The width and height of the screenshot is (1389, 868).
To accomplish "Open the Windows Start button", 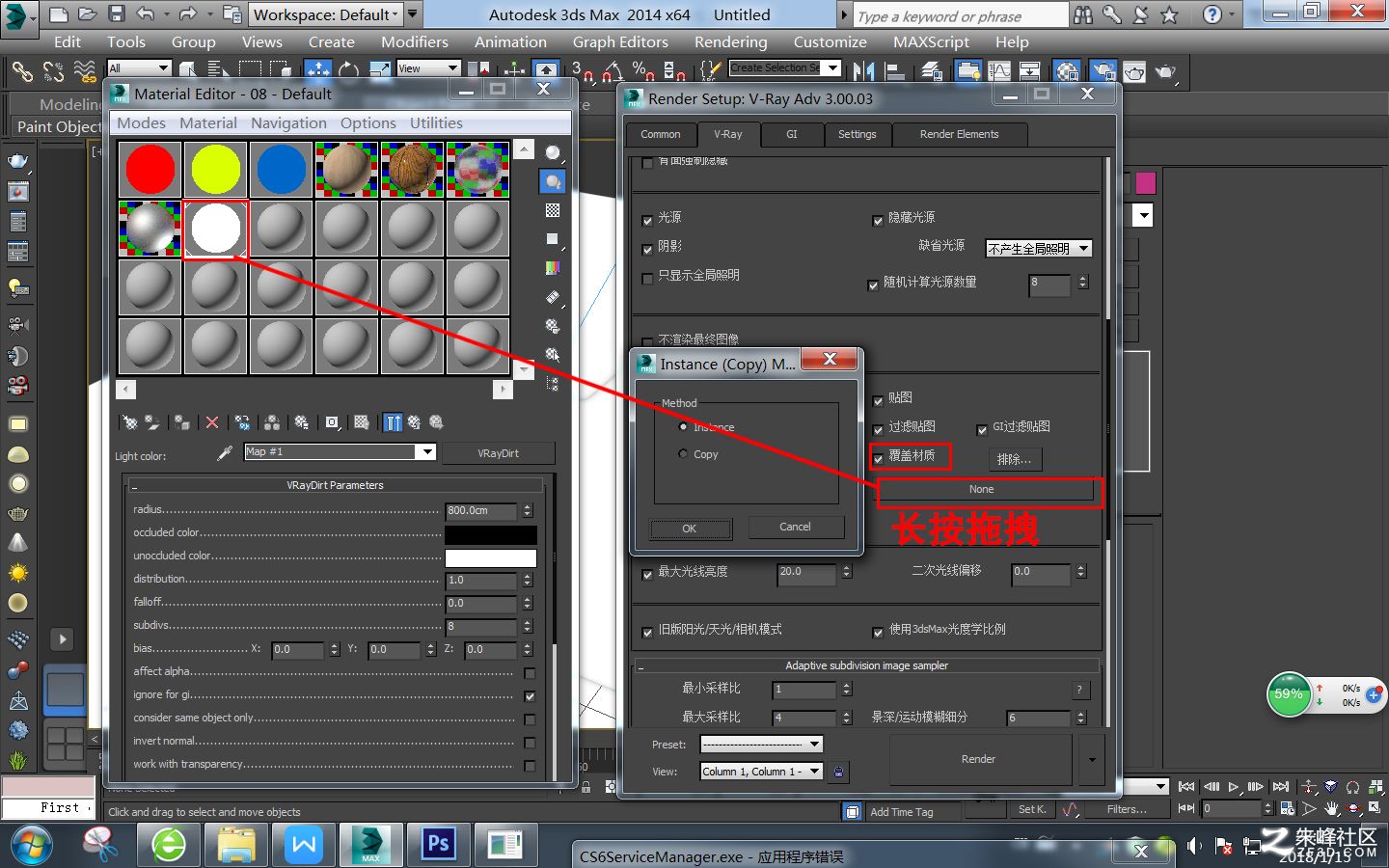I will (30, 846).
